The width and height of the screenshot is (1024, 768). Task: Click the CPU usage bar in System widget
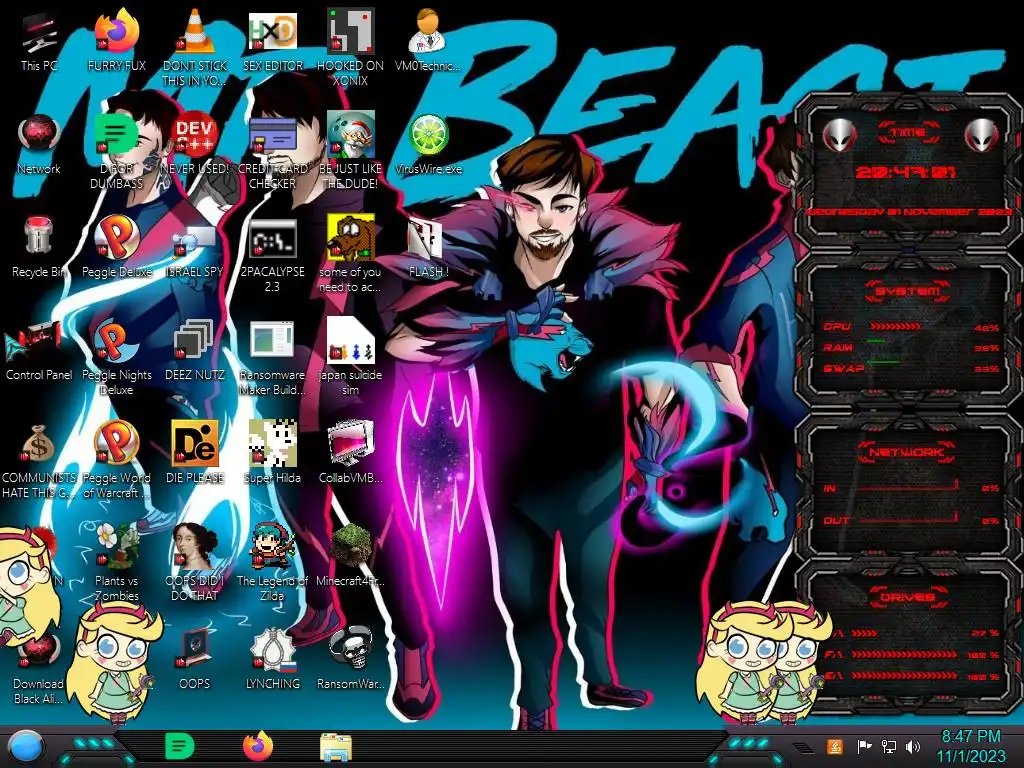895,326
